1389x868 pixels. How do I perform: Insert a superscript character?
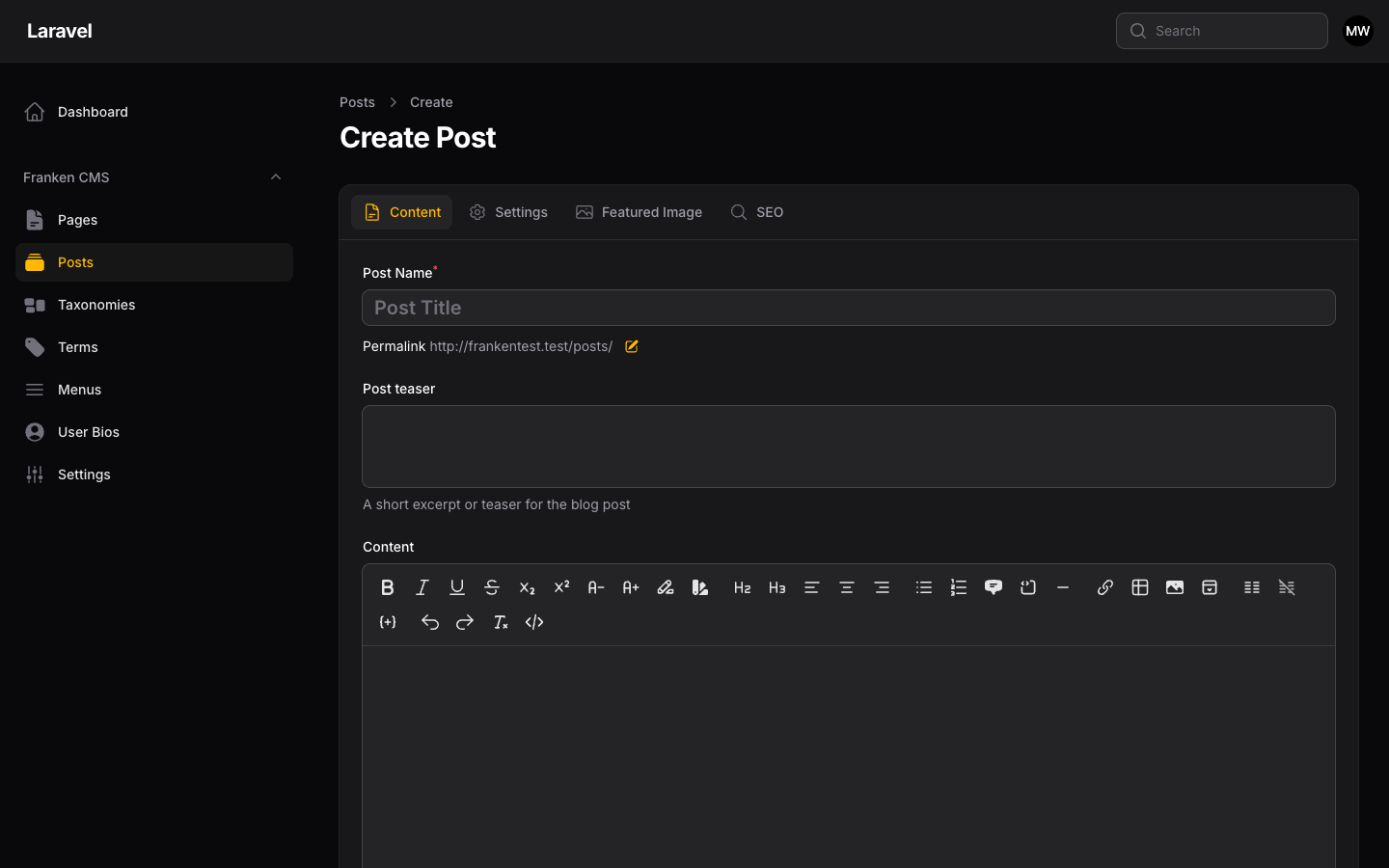[561, 587]
